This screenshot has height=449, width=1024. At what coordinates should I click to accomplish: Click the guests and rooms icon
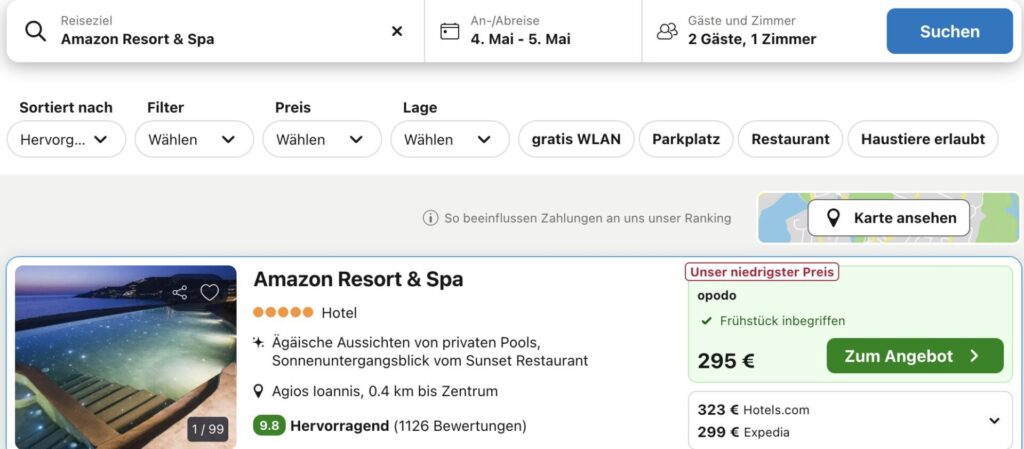(x=667, y=31)
